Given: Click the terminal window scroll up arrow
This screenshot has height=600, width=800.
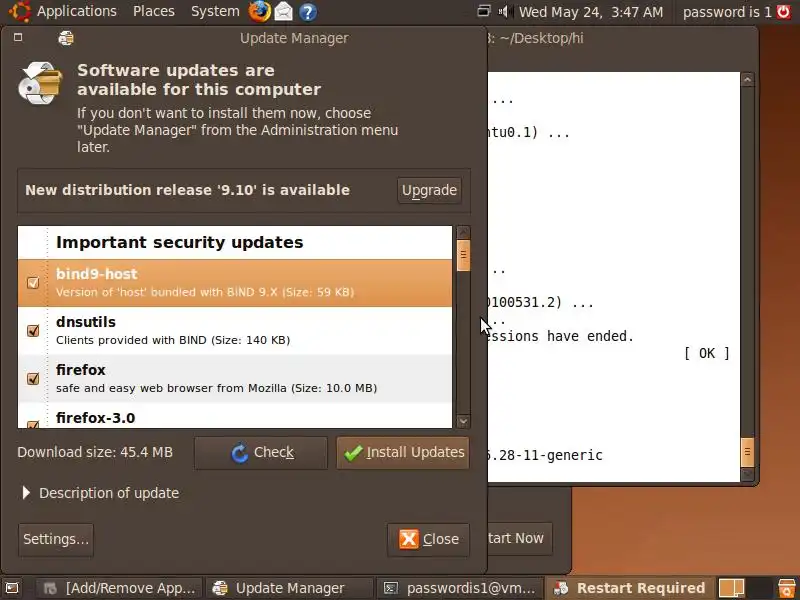Looking at the screenshot, I should coord(747,79).
